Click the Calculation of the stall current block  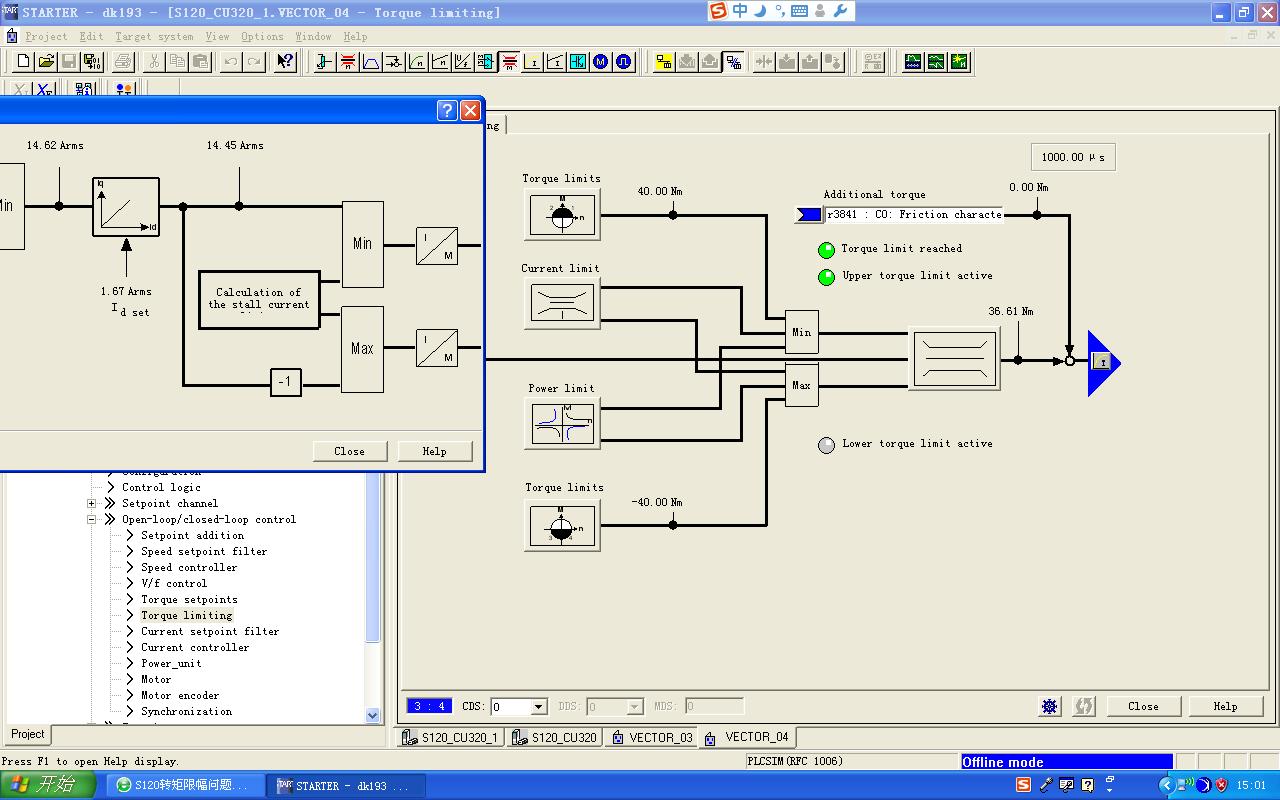point(259,299)
